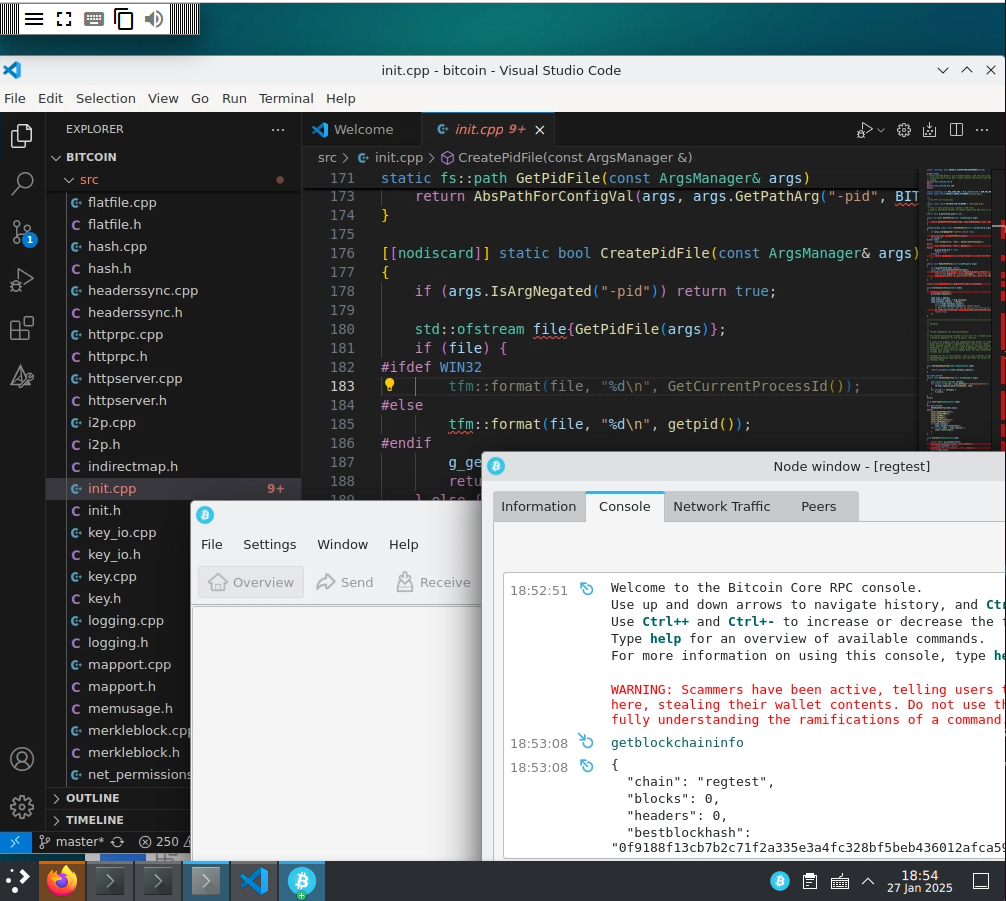
Task: Open the run/debug dropdown arrow in editor toolbar
Action: pos(881,130)
